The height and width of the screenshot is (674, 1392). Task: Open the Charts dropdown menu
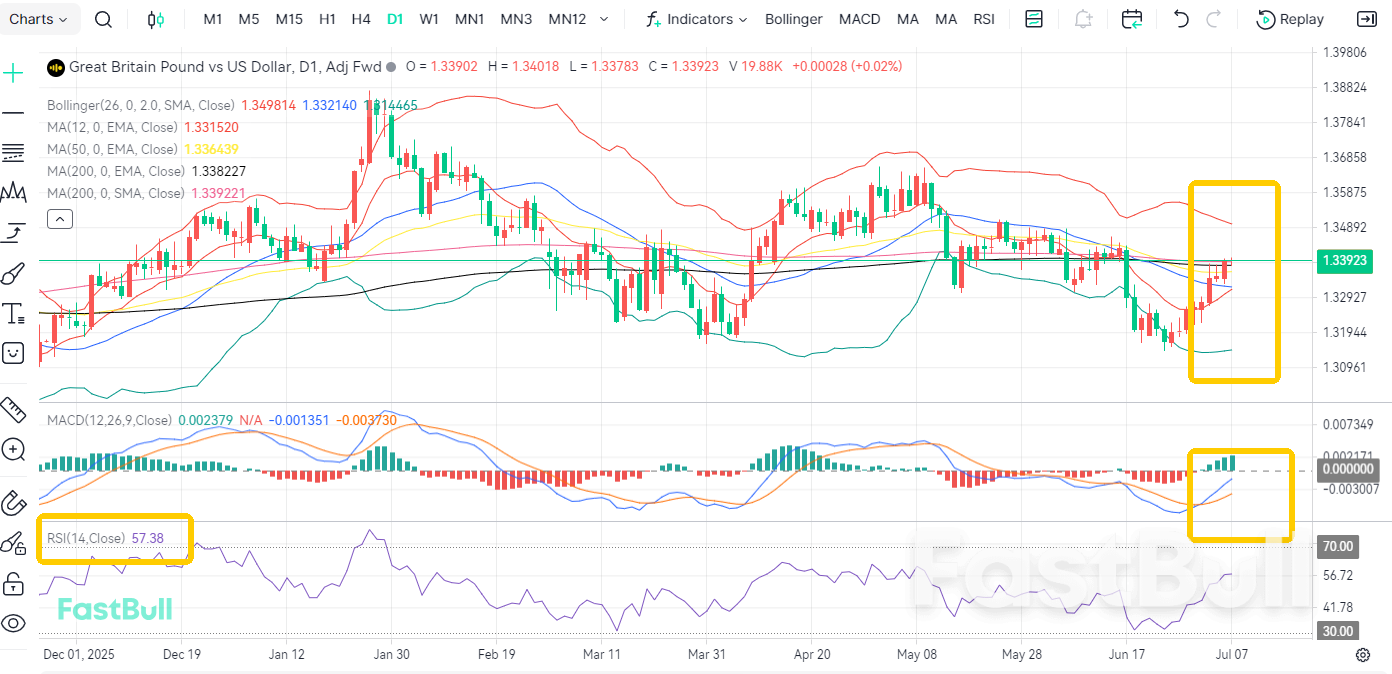(39, 19)
